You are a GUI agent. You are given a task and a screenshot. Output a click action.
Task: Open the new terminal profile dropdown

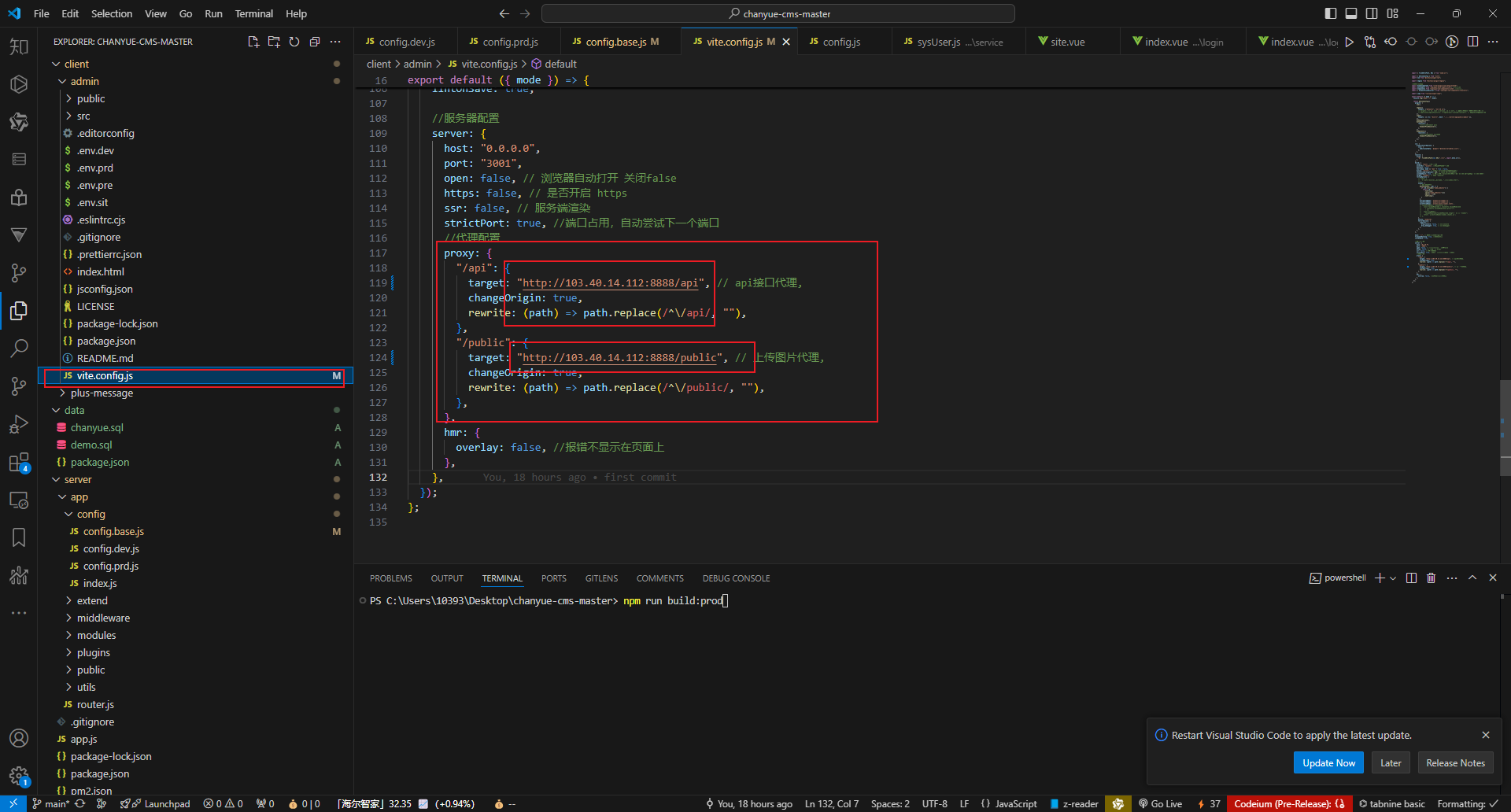(1393, 578)
